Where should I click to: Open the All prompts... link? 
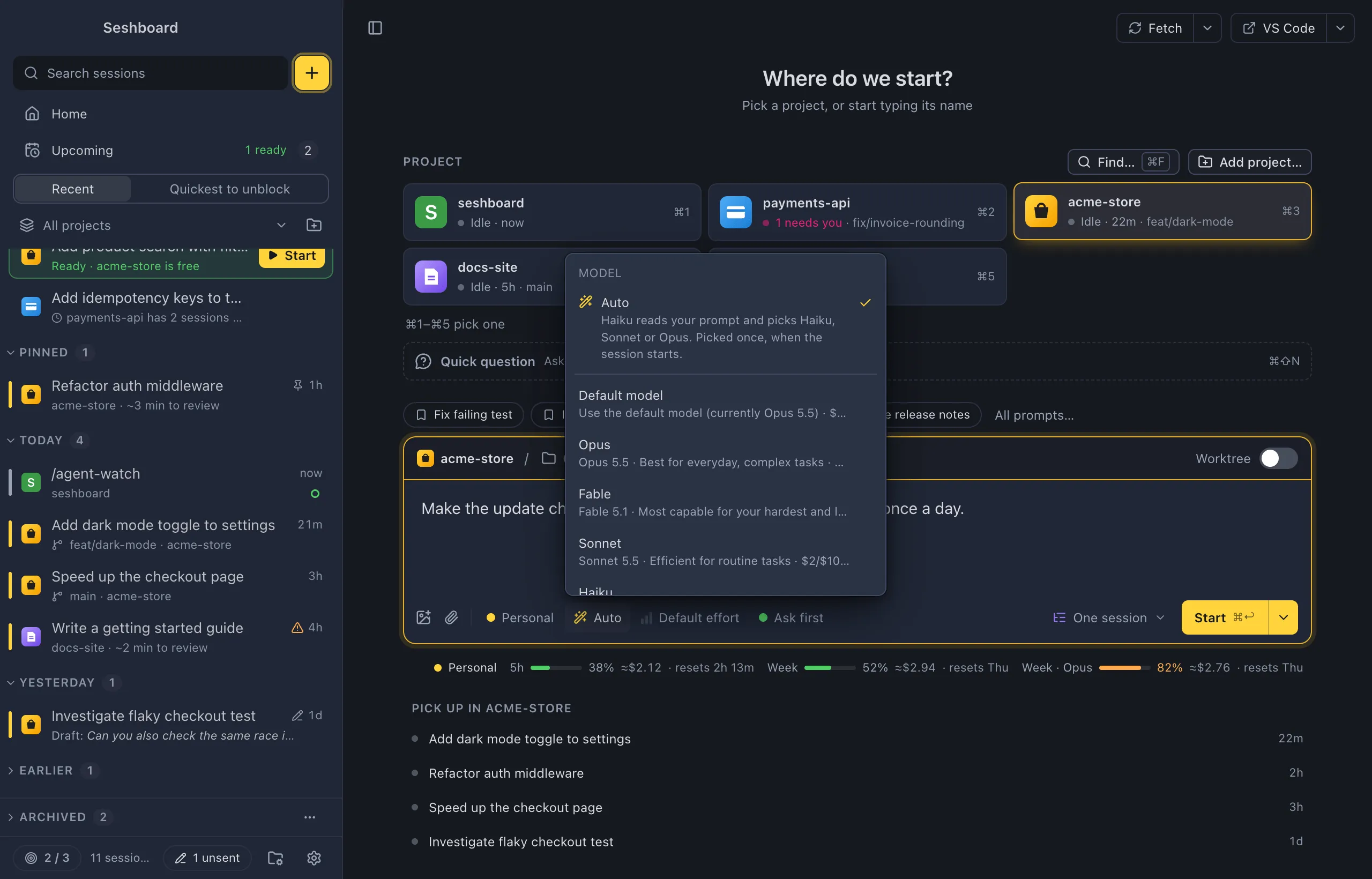click(1034, 415)
